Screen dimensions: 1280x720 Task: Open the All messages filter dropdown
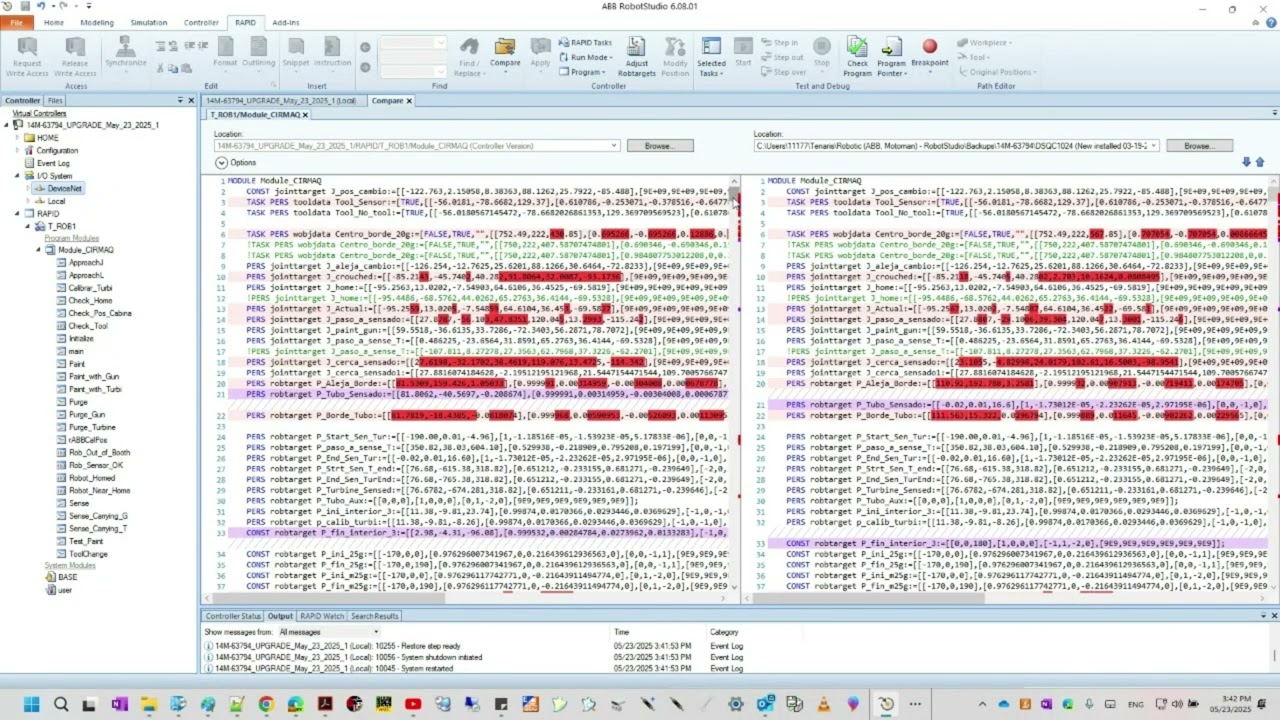tap(329, 632)
